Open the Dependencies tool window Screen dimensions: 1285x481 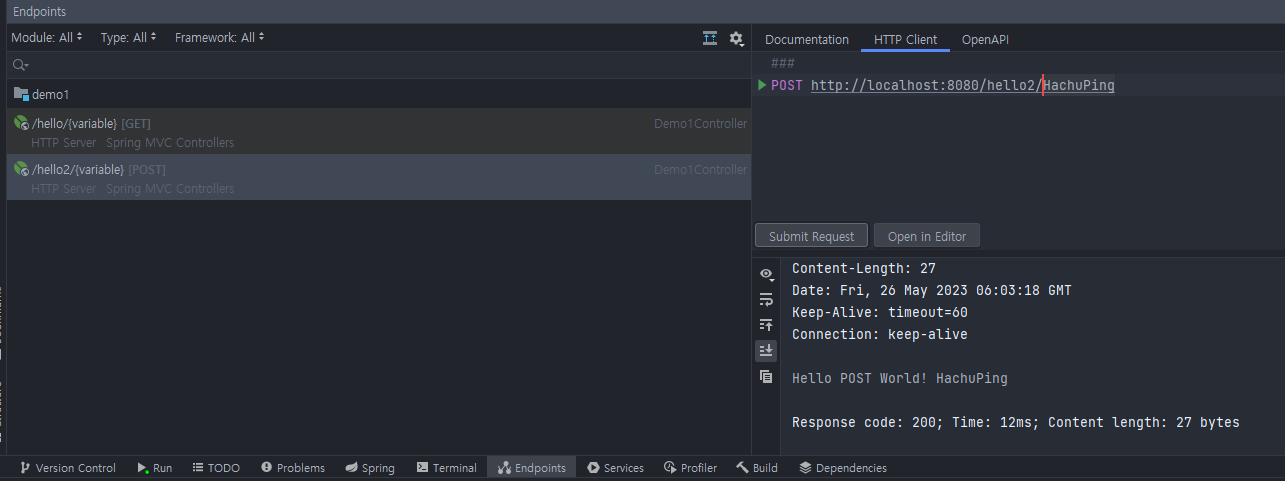(x=843, y=467)
